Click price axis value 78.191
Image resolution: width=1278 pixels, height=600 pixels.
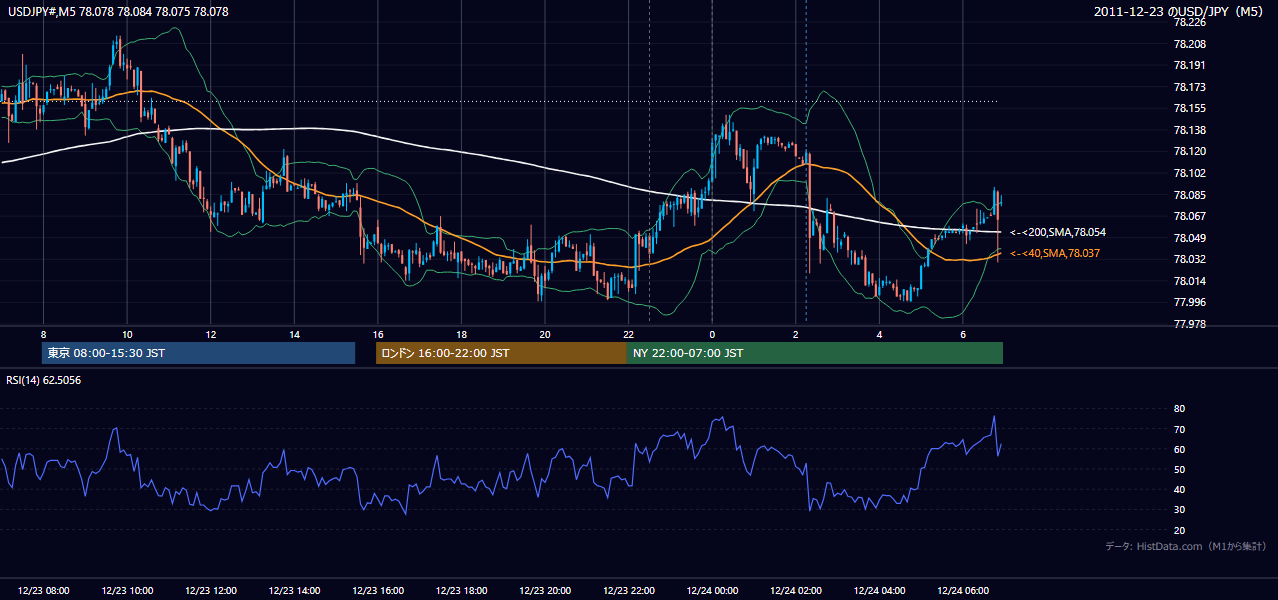click(x=1189, y=66)
